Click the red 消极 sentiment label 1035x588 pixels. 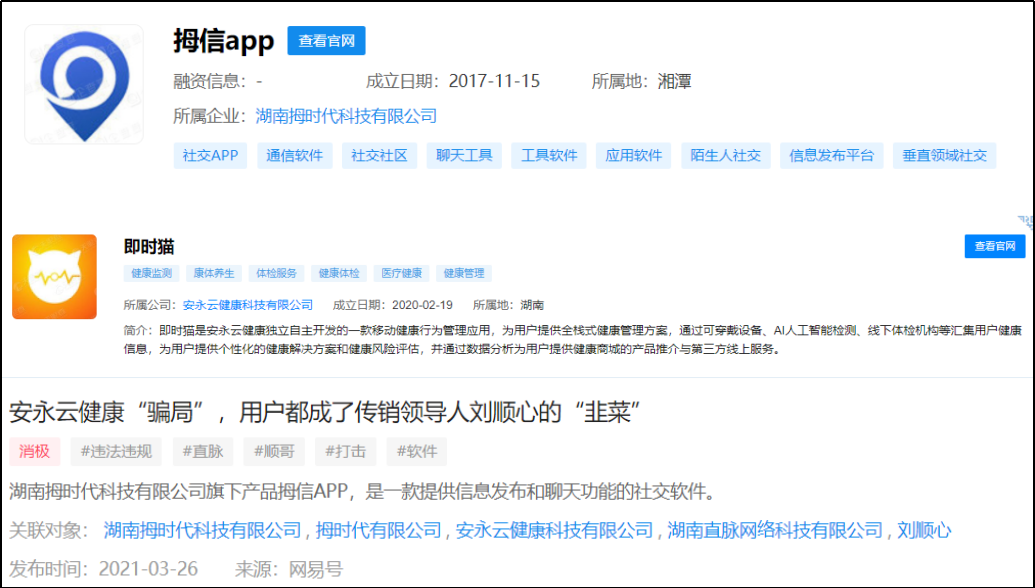point(34,451)
